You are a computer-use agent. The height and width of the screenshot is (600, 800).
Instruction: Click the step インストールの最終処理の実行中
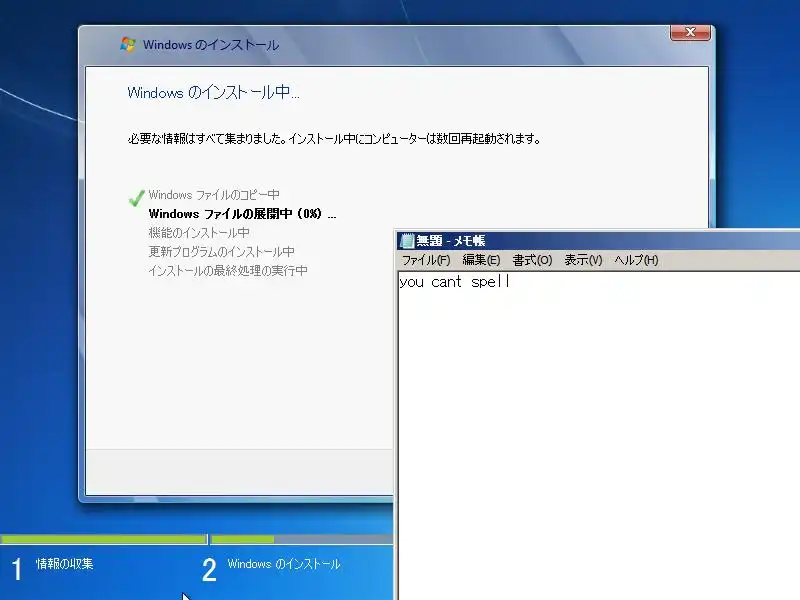click(228, 270)
